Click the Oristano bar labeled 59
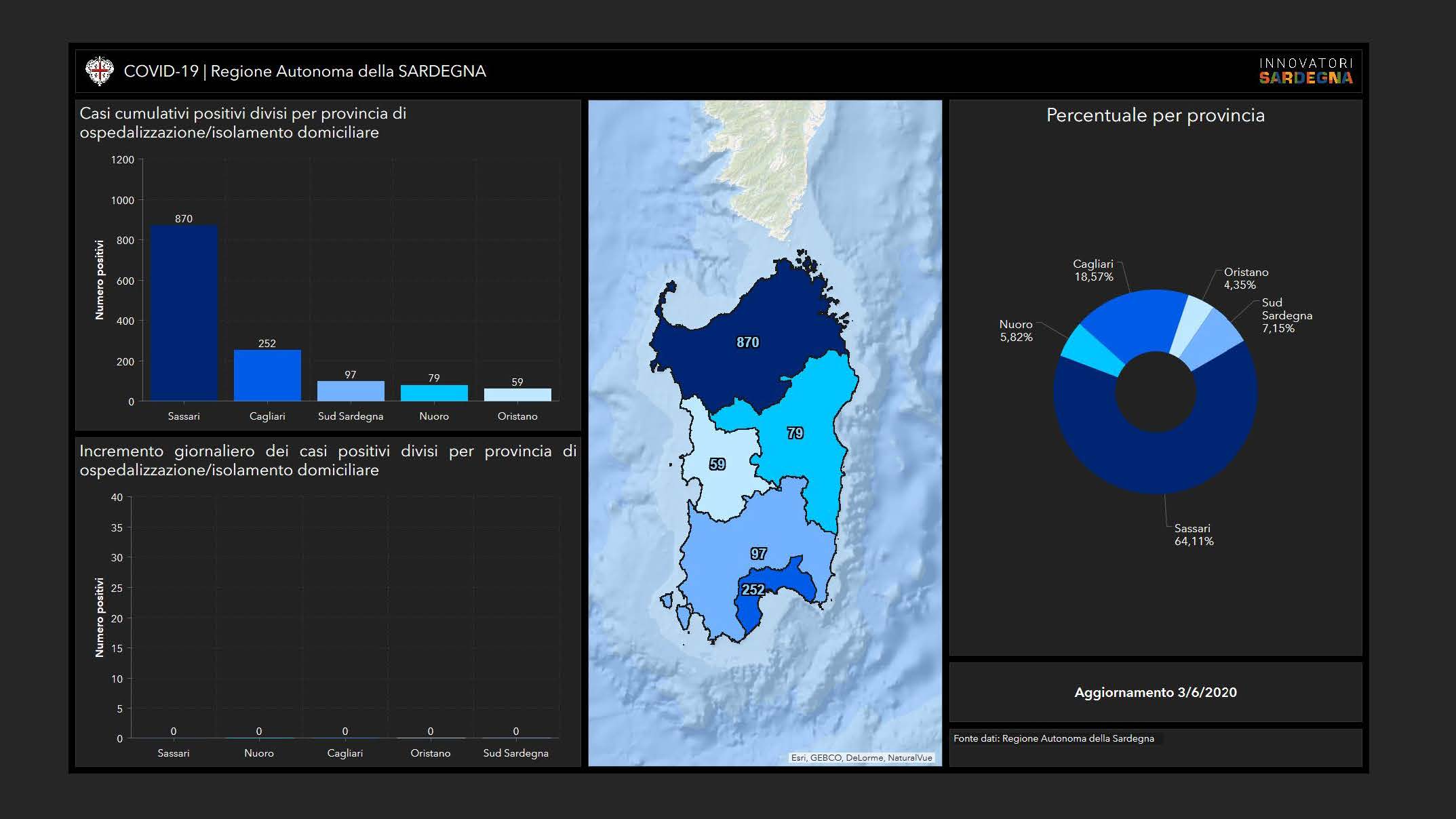Viewport: 1456px width, 819px height. click(x=517, y=395)
